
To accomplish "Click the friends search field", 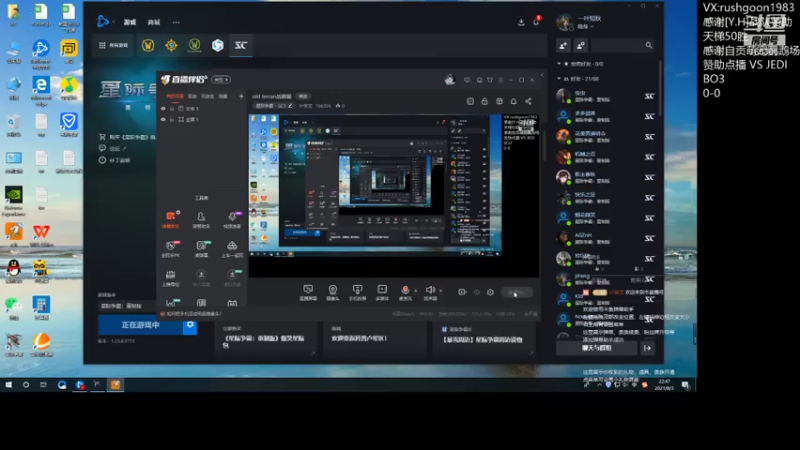I will pos(623,45).
